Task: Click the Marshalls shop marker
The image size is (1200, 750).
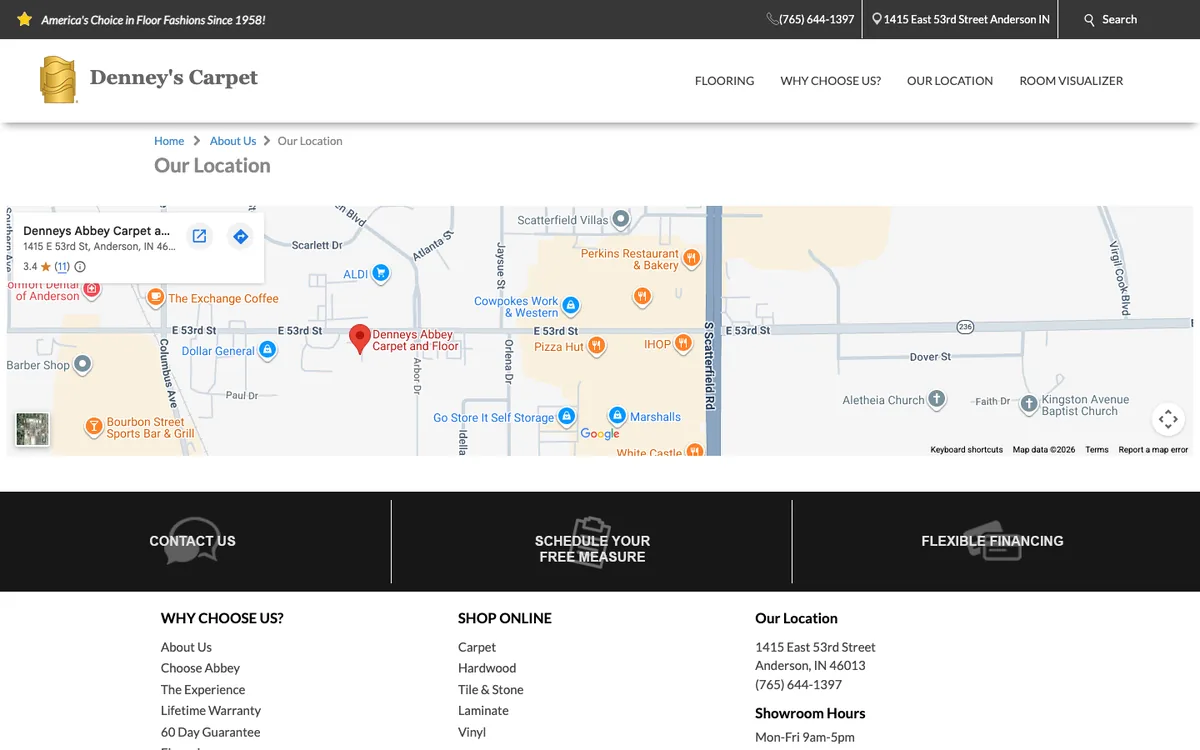Action: click(x=617, y=416)
